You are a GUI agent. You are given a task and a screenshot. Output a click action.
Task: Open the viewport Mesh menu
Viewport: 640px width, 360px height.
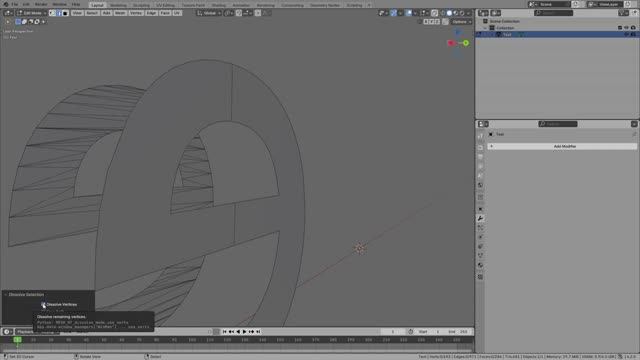point(120,13)
